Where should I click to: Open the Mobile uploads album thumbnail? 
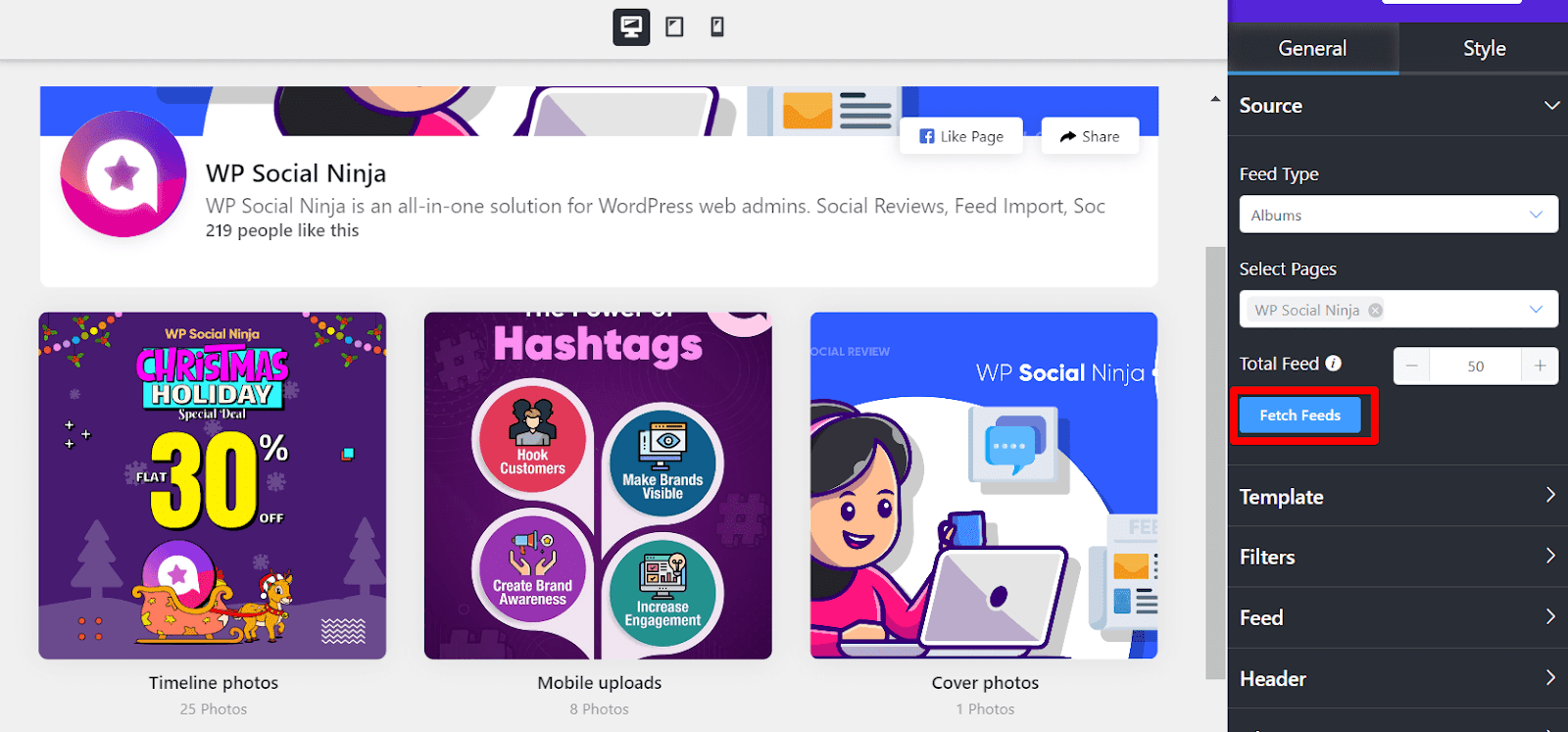[598, 486]
